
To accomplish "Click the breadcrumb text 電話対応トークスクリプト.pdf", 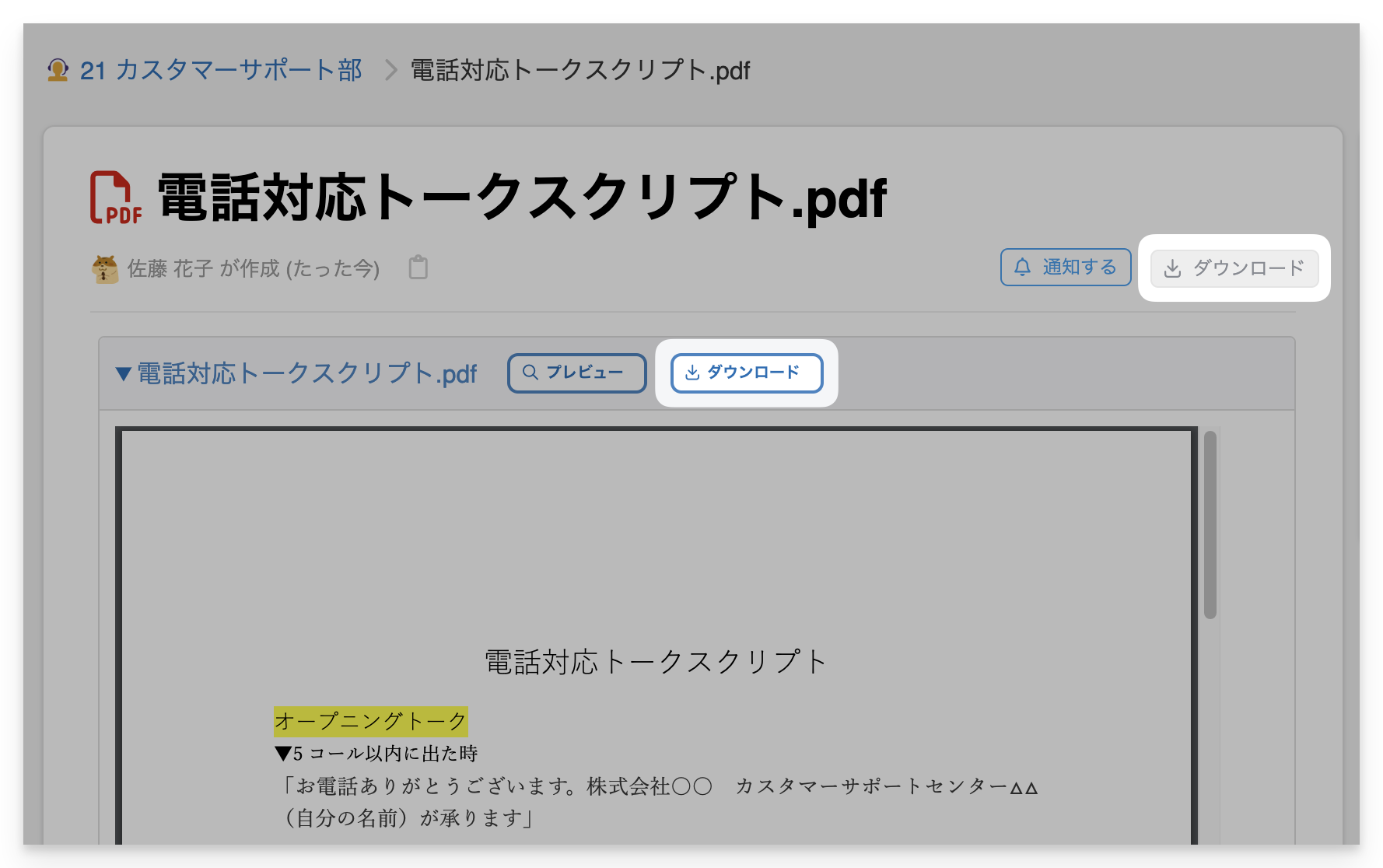I will (x=580, y=71).
